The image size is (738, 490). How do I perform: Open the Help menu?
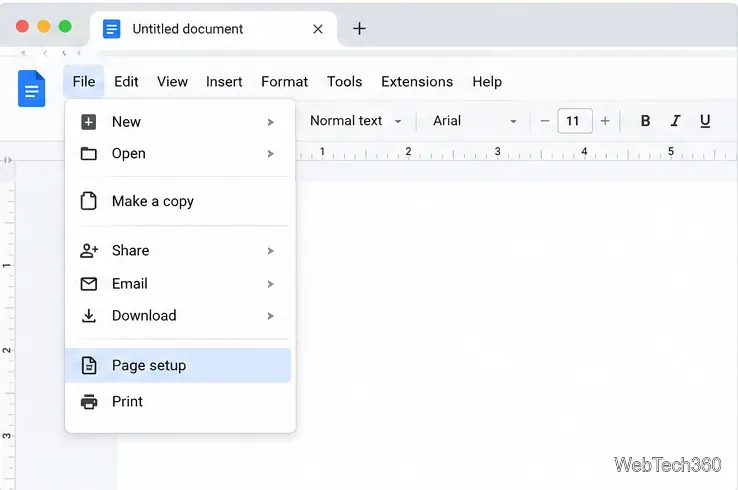pyautogui.click(x=487, y=81)
